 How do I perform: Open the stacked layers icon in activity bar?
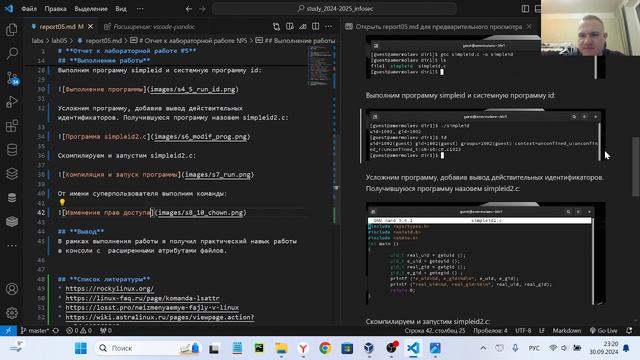click(12, 174)
